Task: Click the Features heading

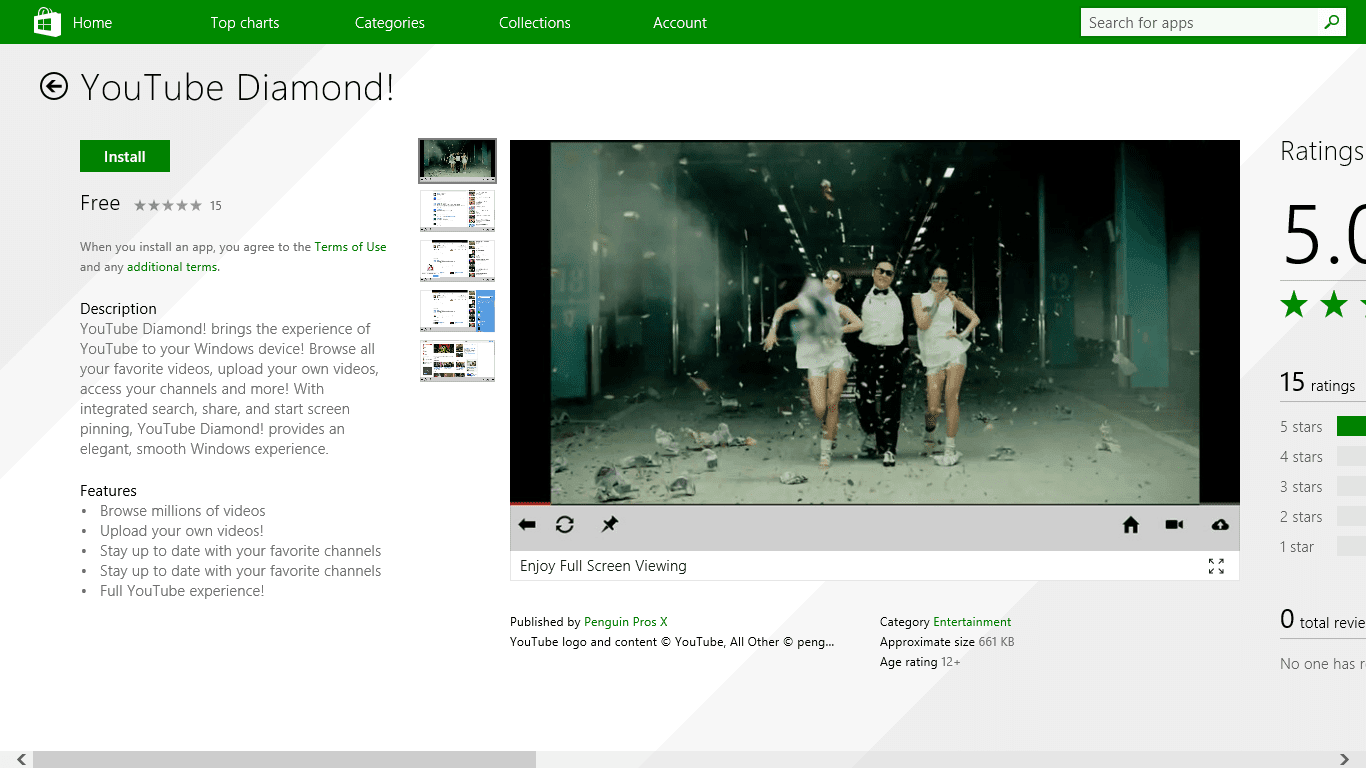Action: 109,491
